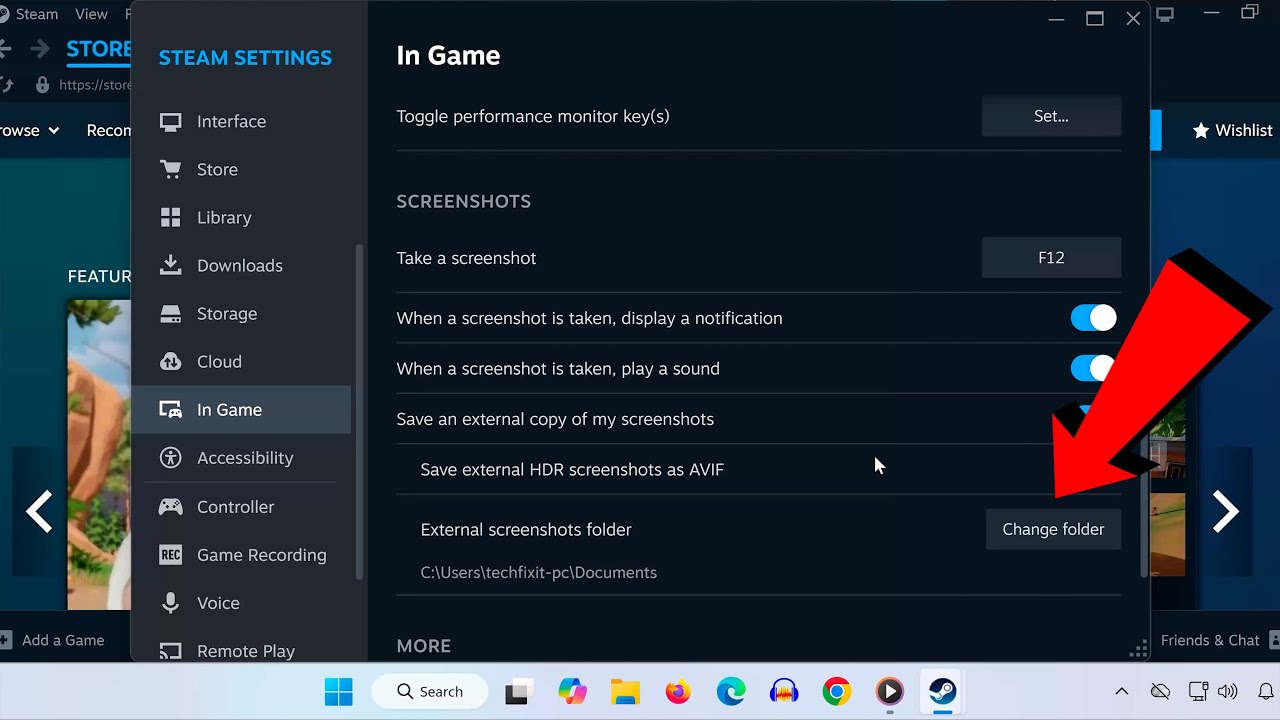Screen dimensions: 1280x720
Task: Go to Downloads settings
Action: click(x=241, y=265)
